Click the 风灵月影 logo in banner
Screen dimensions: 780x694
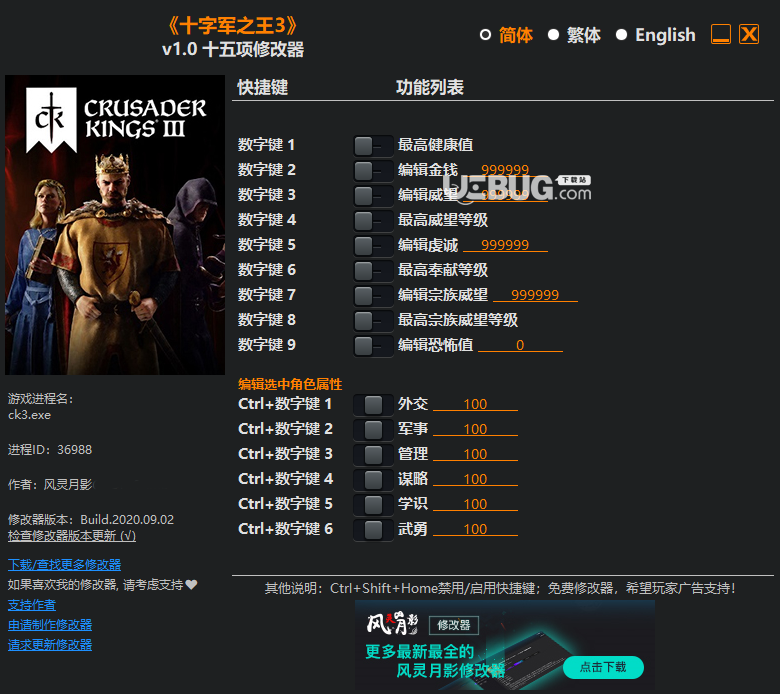(x=392, y=624)
